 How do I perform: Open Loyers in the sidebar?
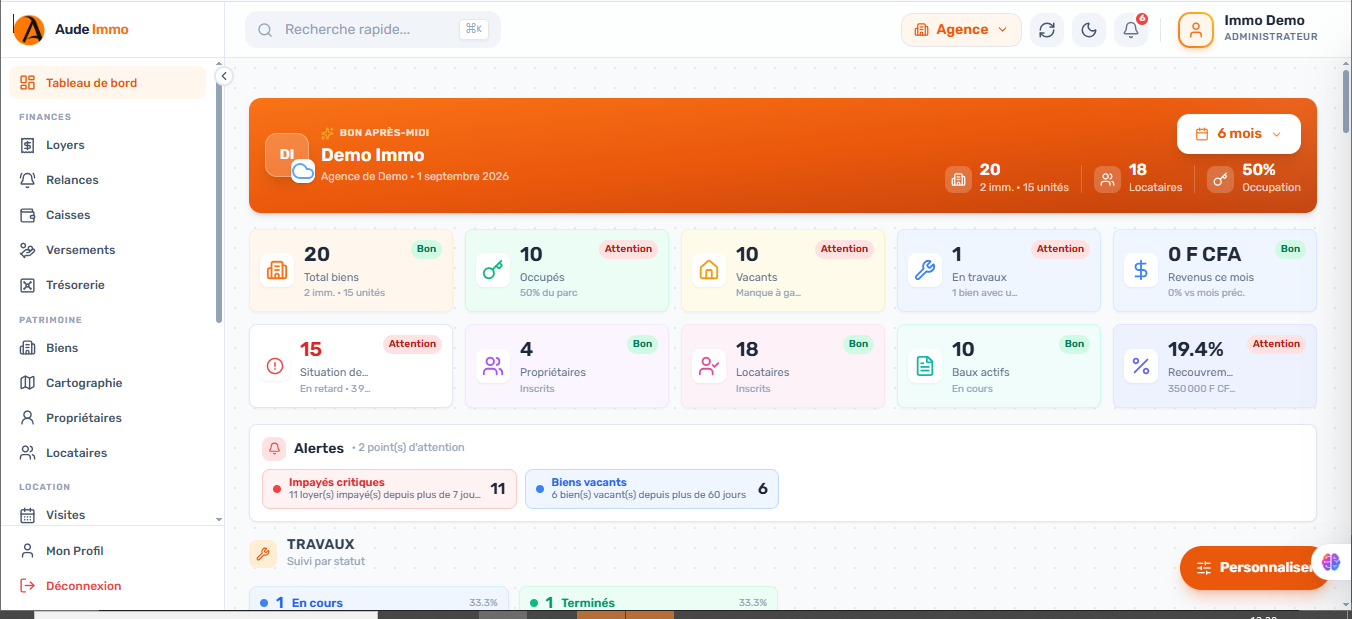click(107, 145)
